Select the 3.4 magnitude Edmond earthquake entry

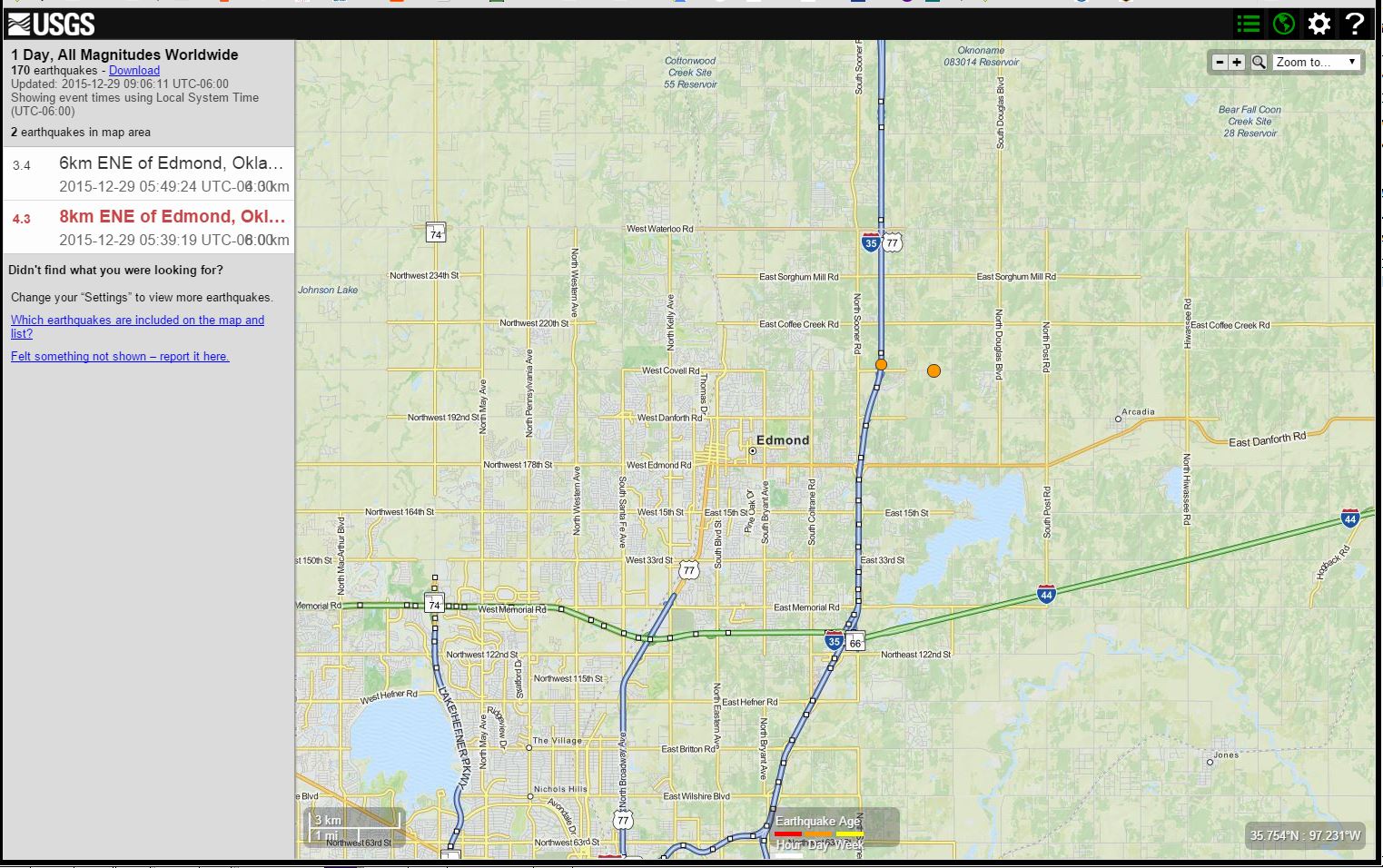150,173
